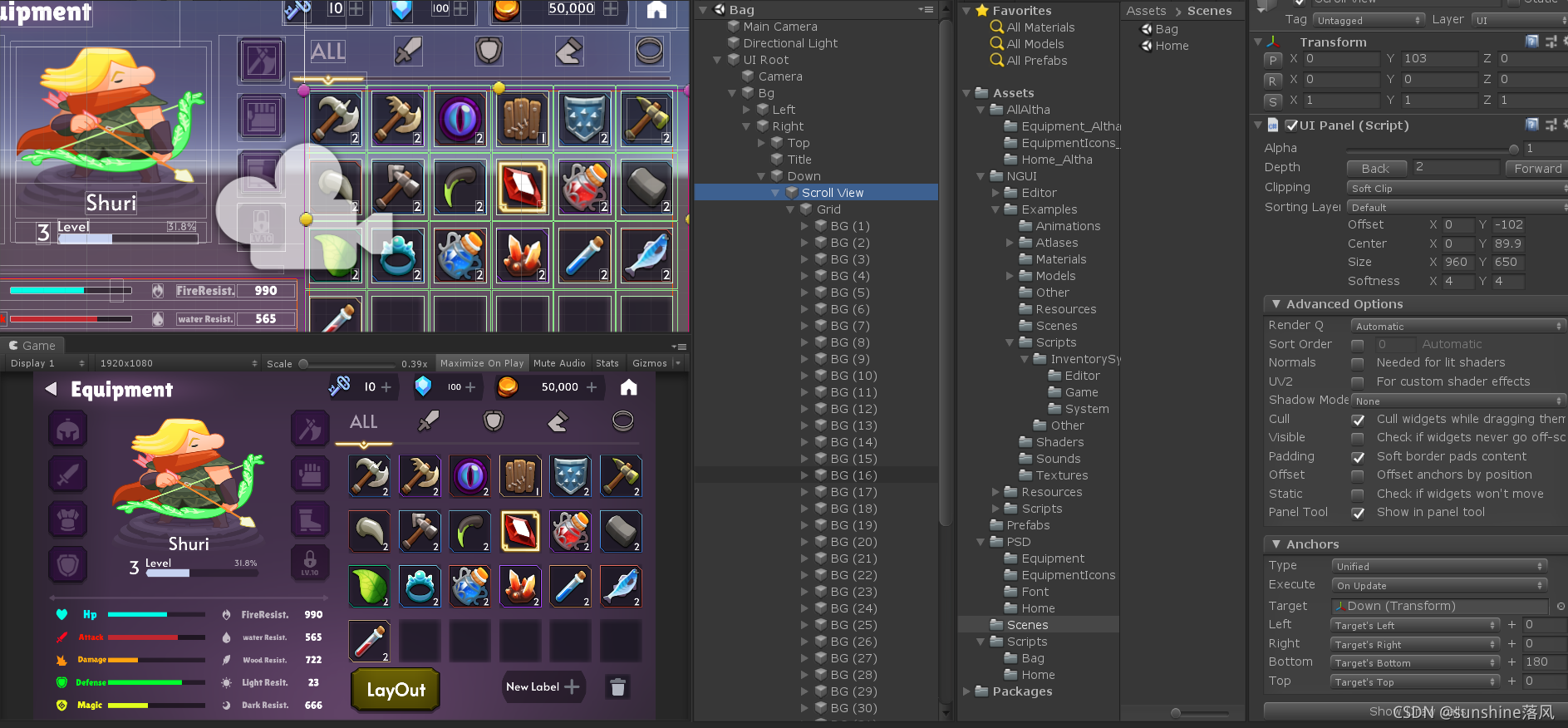Click the plus next to 50,000 coins in Game view
The image size is (1568, 728).
pos(592,387)
